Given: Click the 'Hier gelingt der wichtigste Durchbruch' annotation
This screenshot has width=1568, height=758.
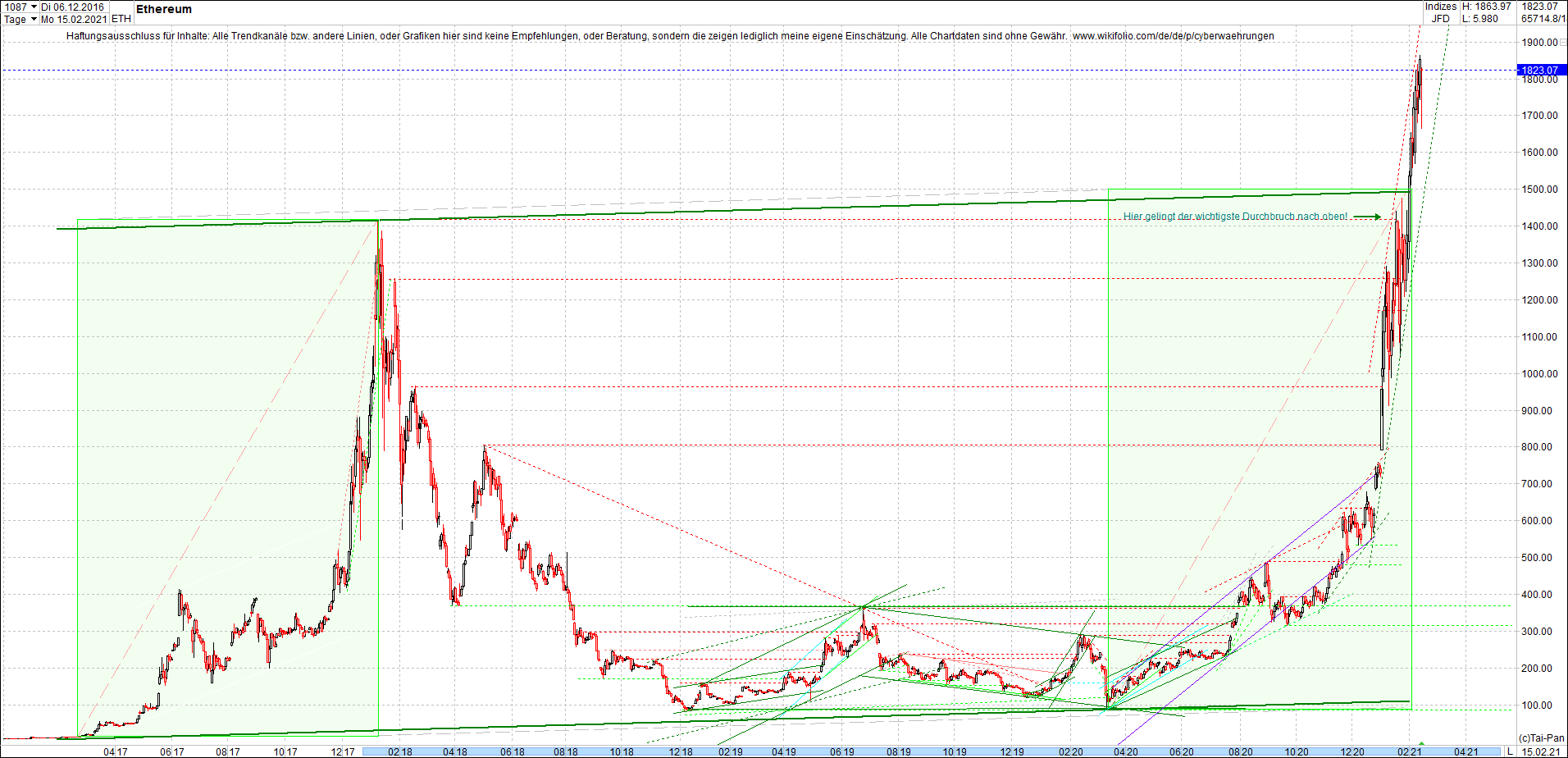Looking at the screenshot, I should pos(1235,217).
